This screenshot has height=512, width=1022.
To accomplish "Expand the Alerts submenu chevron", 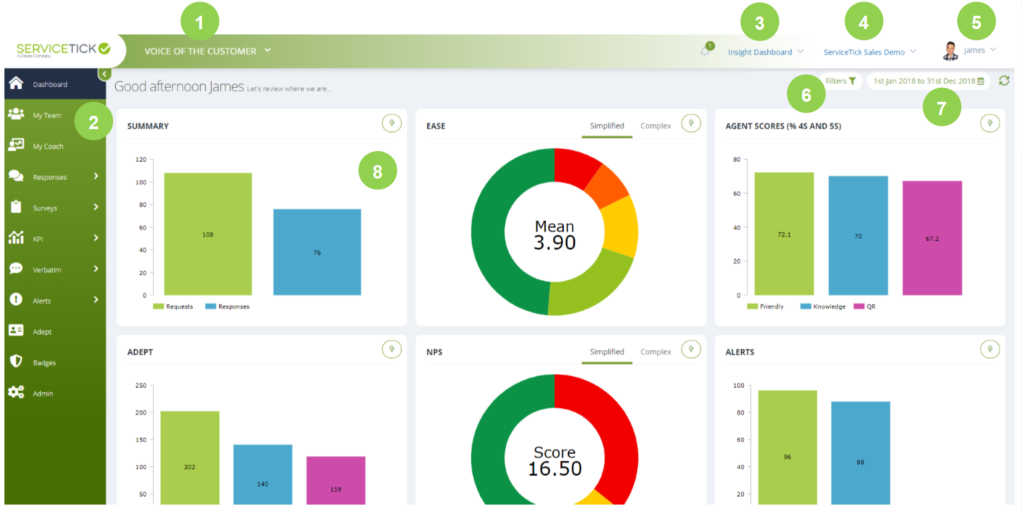I will (x=96, y=300).
